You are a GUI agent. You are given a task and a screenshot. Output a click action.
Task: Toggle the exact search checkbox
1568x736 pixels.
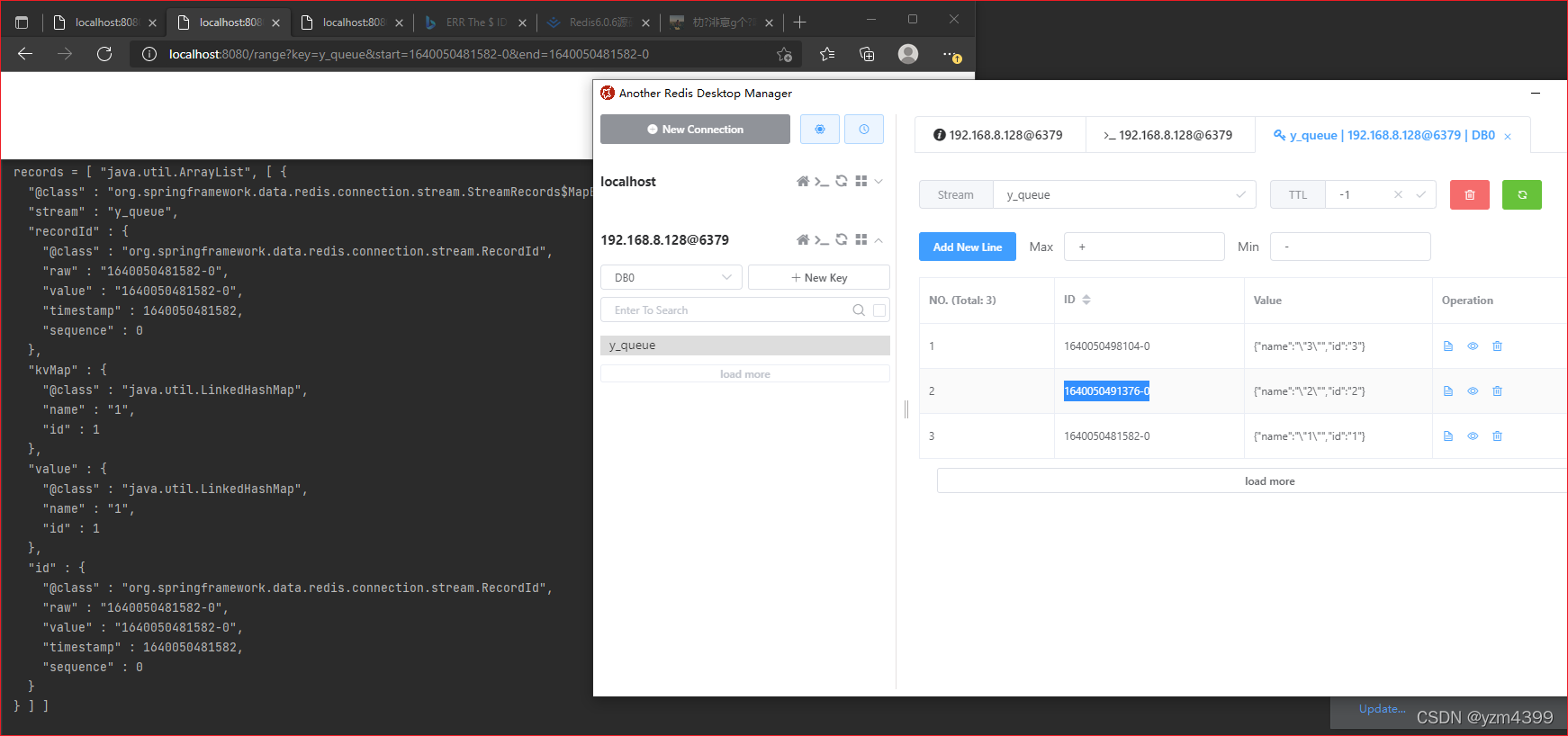[x=879, y=310]
